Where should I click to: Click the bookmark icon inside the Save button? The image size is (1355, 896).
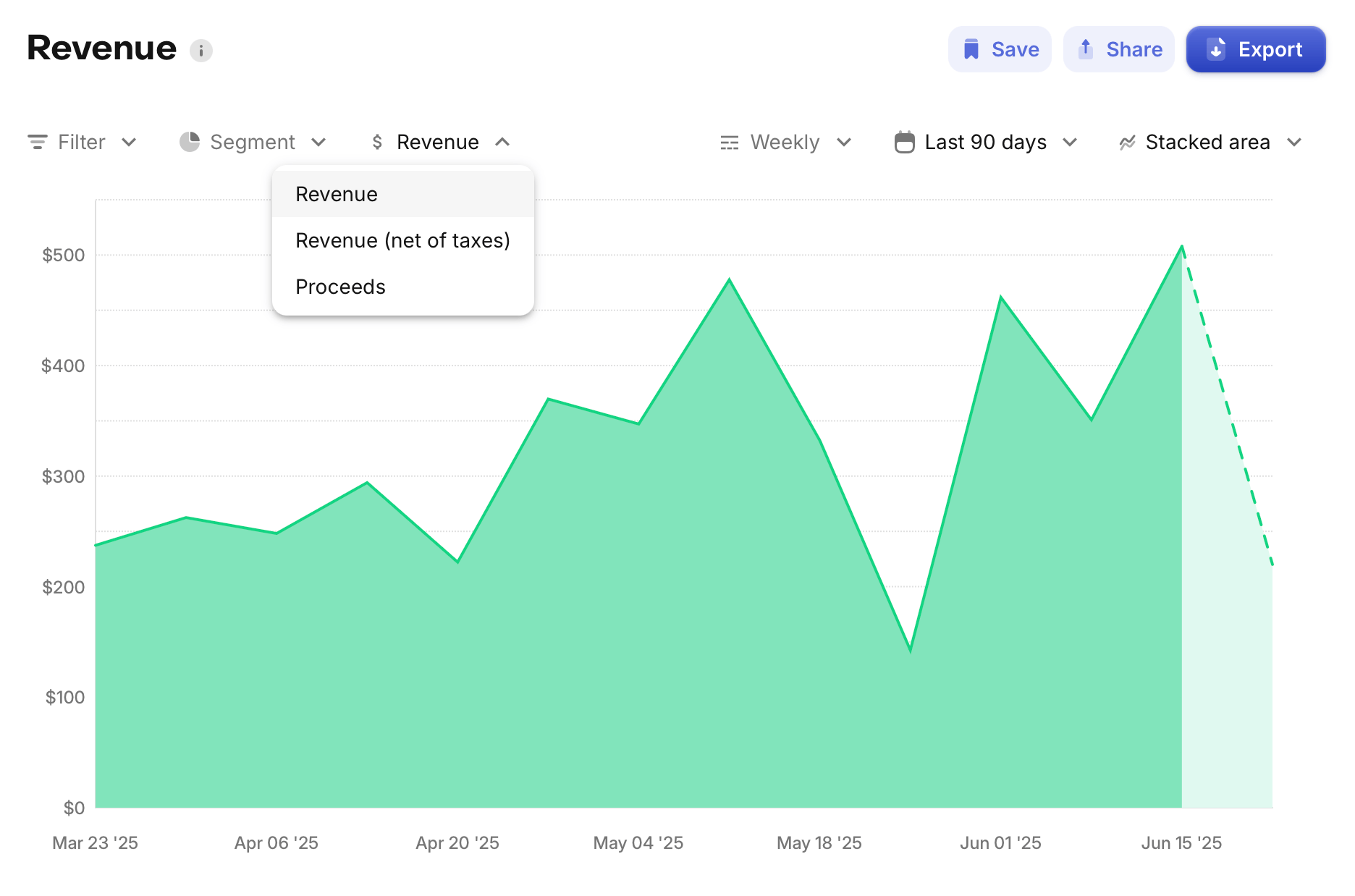coord(972,48)
